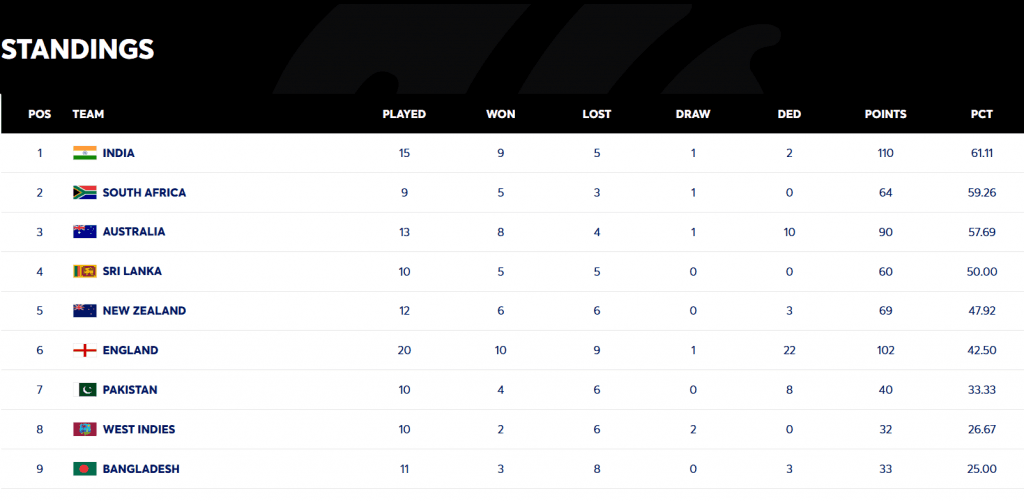
Task: Click the STANDINGS heading
Action: (x=77, y=48)
